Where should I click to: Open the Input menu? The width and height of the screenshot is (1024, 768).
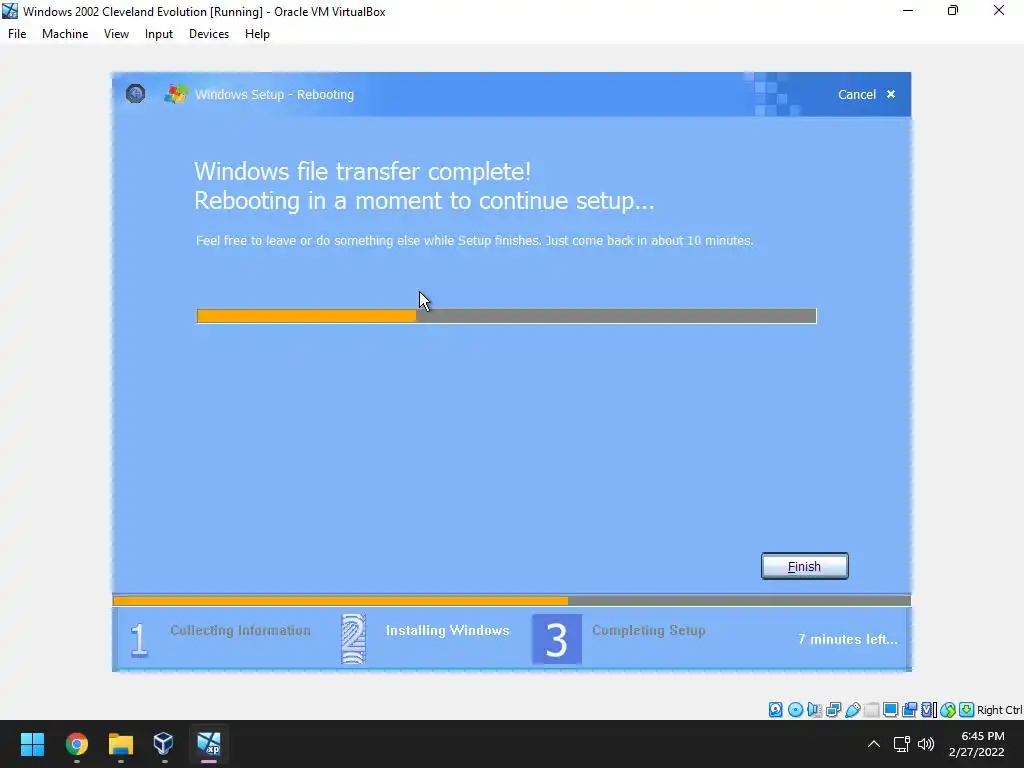(159, 34)
